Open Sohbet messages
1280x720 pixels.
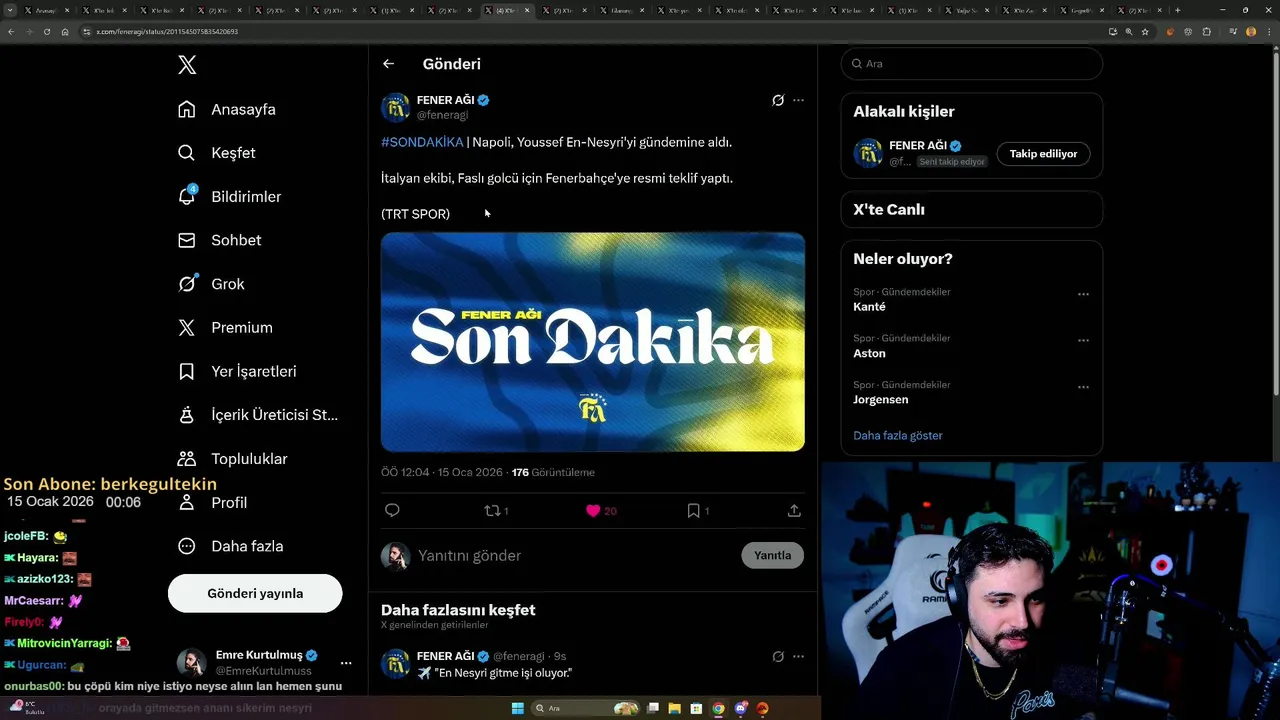coord(219,240)
